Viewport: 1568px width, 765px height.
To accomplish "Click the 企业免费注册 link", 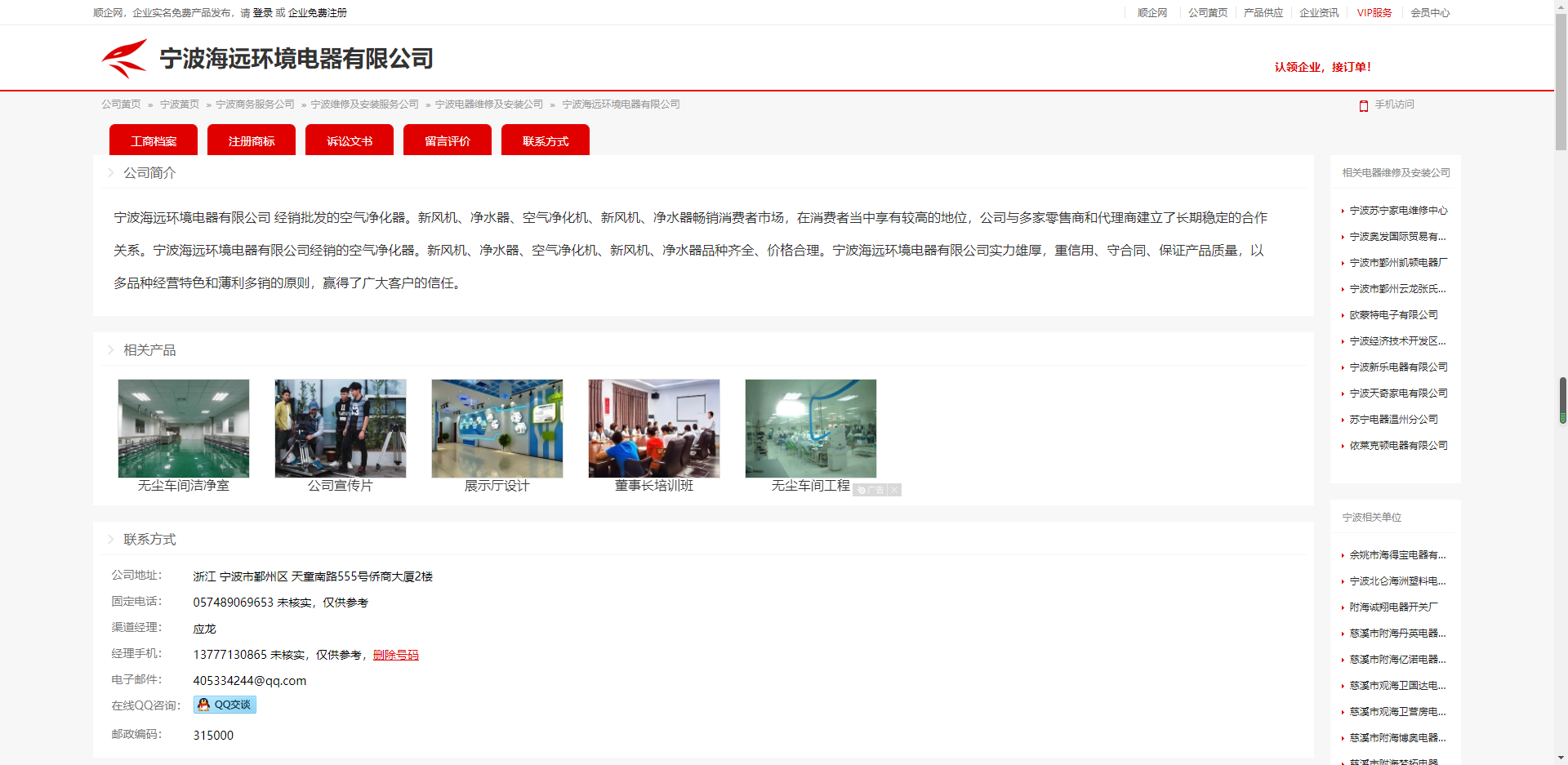I will click(318, 13).
